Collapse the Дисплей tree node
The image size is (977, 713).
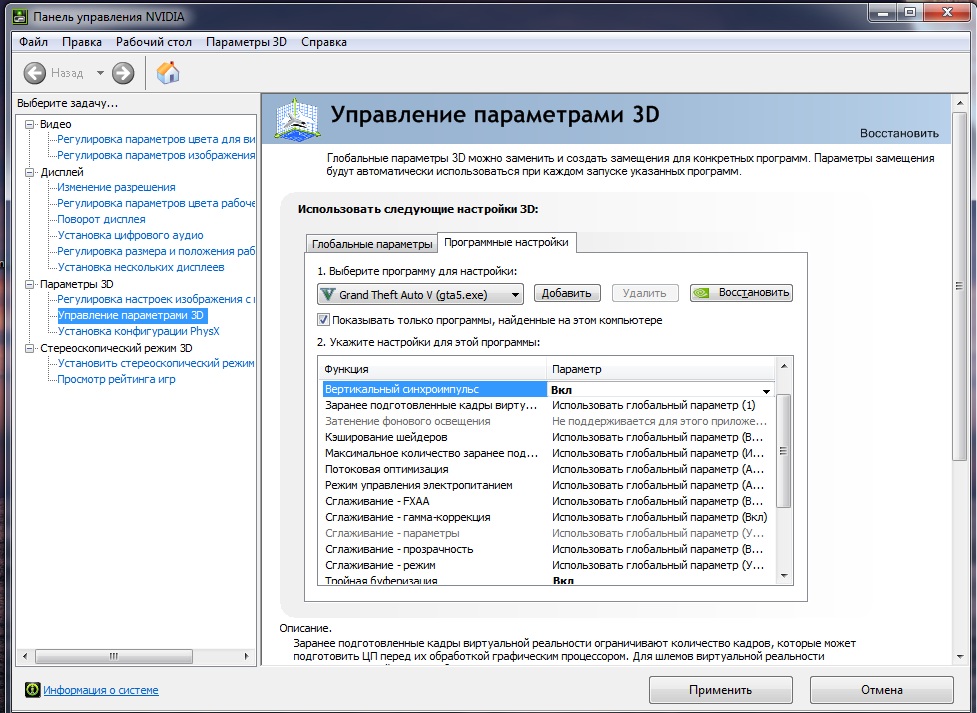(x=29, y=172)
